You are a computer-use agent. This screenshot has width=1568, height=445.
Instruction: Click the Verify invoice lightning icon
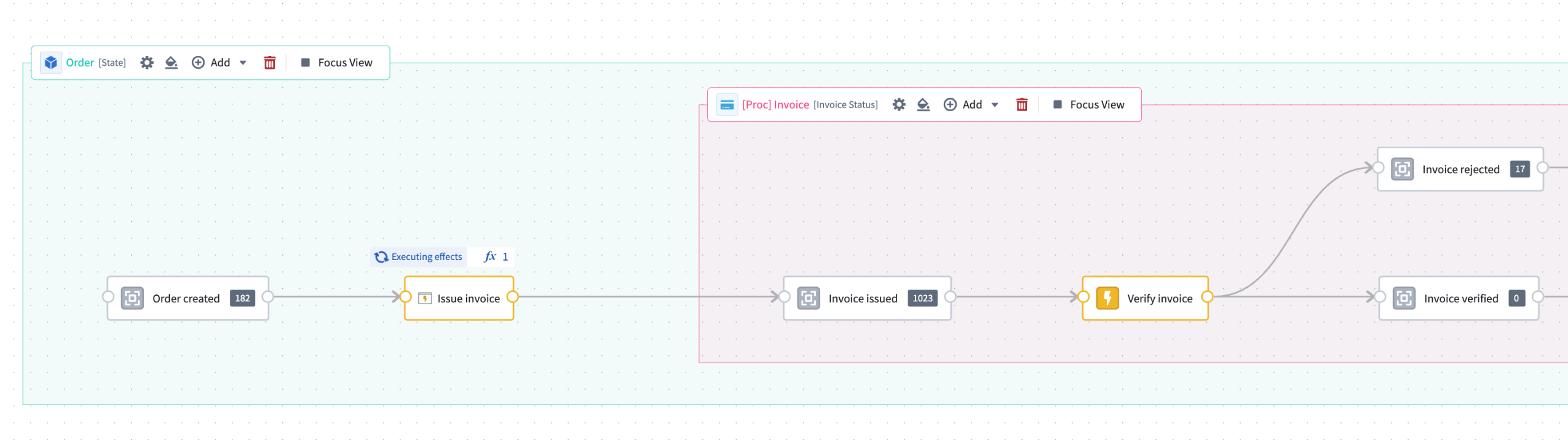(1107, 298)
